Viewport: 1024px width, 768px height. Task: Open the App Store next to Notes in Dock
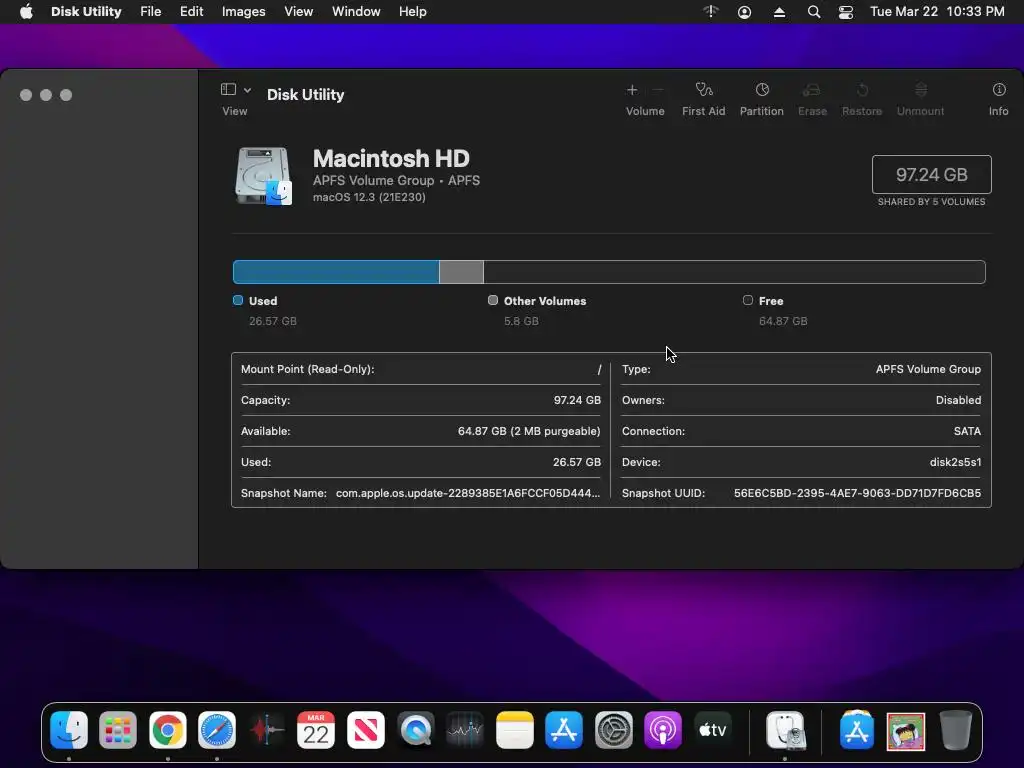pyautogui.click(x=564, y=729)
